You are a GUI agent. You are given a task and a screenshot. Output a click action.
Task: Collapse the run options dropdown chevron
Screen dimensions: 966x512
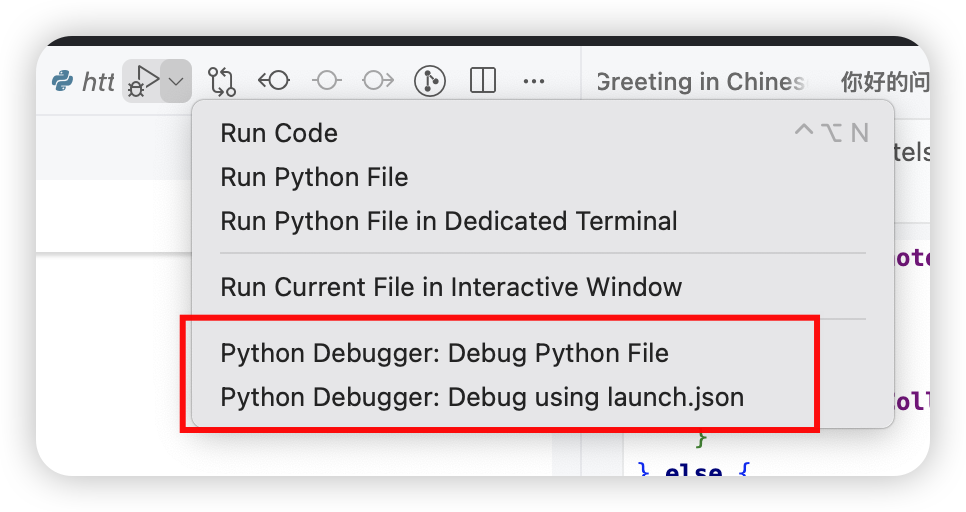176,81
